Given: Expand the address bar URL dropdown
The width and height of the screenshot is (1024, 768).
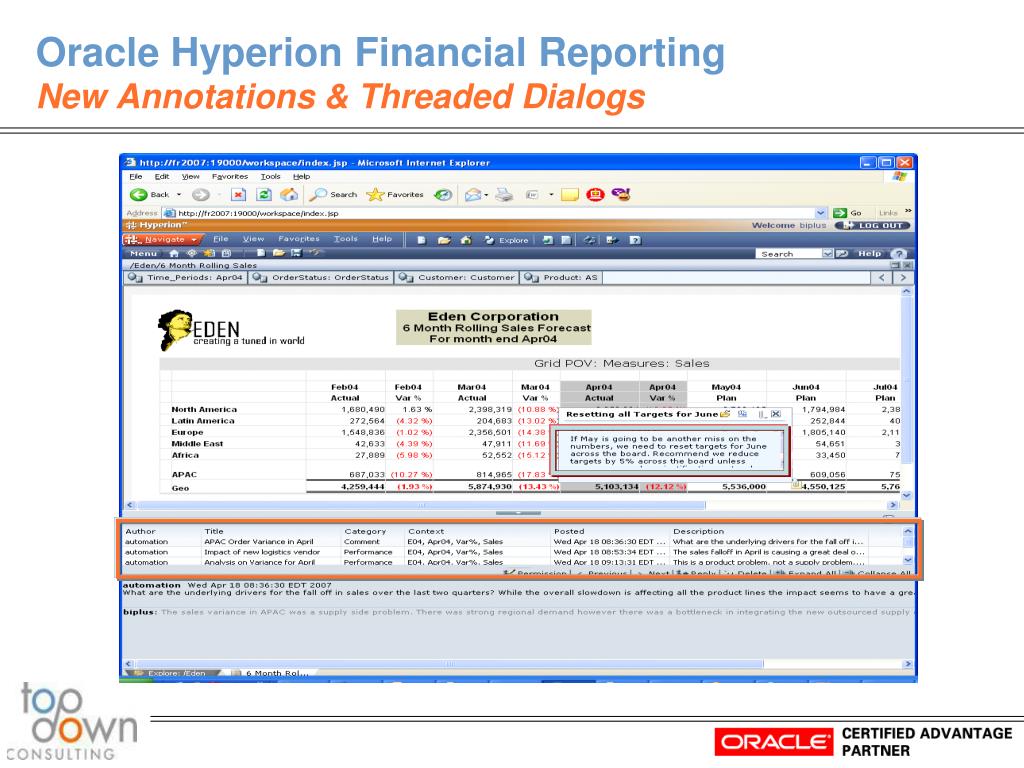Looking at the screenshot, I should pos(820,213).
